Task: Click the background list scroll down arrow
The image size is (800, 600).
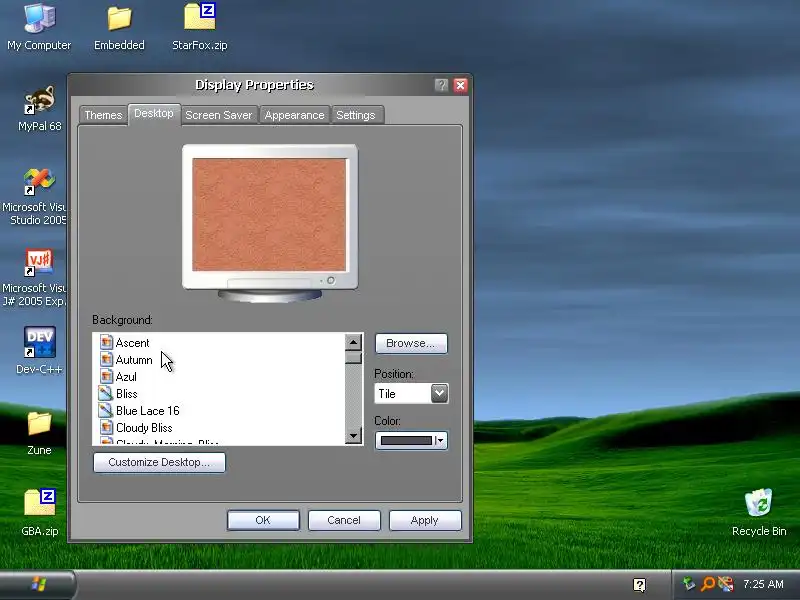Action: 353,436
